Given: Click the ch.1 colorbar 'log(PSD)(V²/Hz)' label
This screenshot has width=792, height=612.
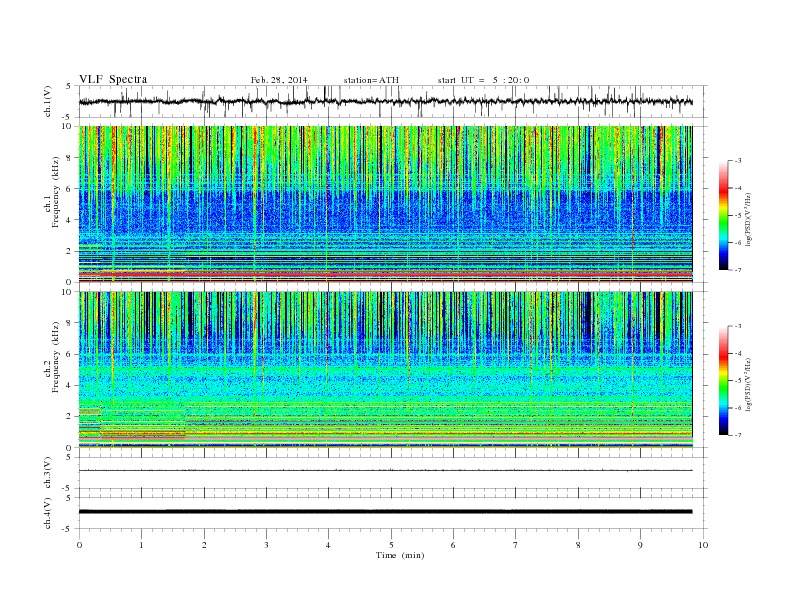Looking at the screenshot, I should pos(748,219).
